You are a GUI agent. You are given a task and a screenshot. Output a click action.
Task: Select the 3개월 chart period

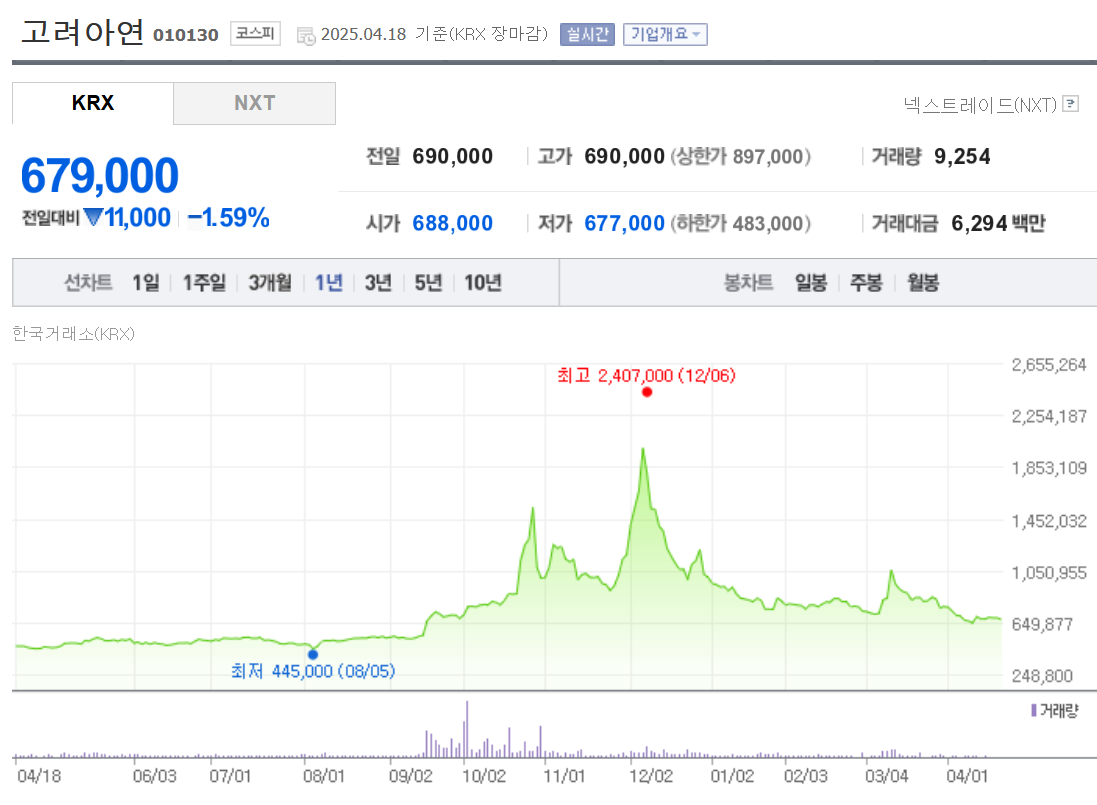270,283
